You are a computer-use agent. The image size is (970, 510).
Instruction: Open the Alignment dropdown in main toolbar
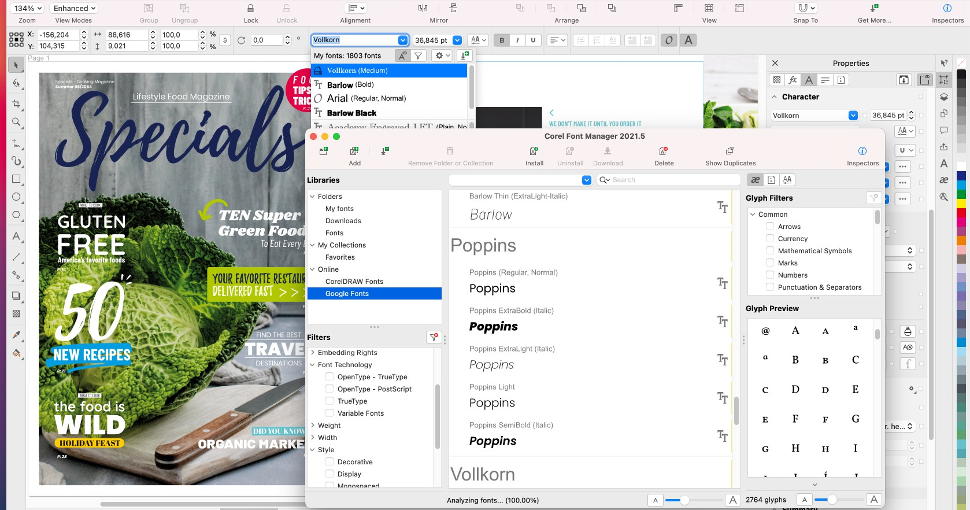356,8
